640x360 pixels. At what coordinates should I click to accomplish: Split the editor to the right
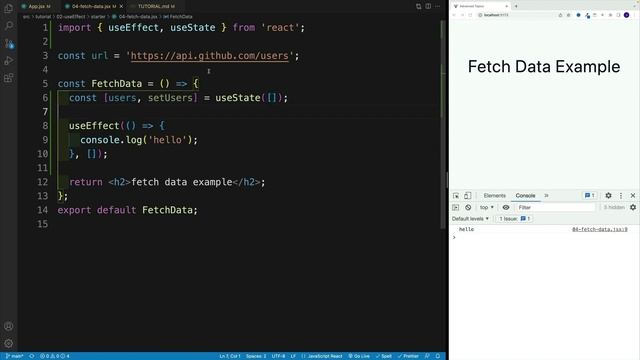pyautogui.click(x=428, y=6)
